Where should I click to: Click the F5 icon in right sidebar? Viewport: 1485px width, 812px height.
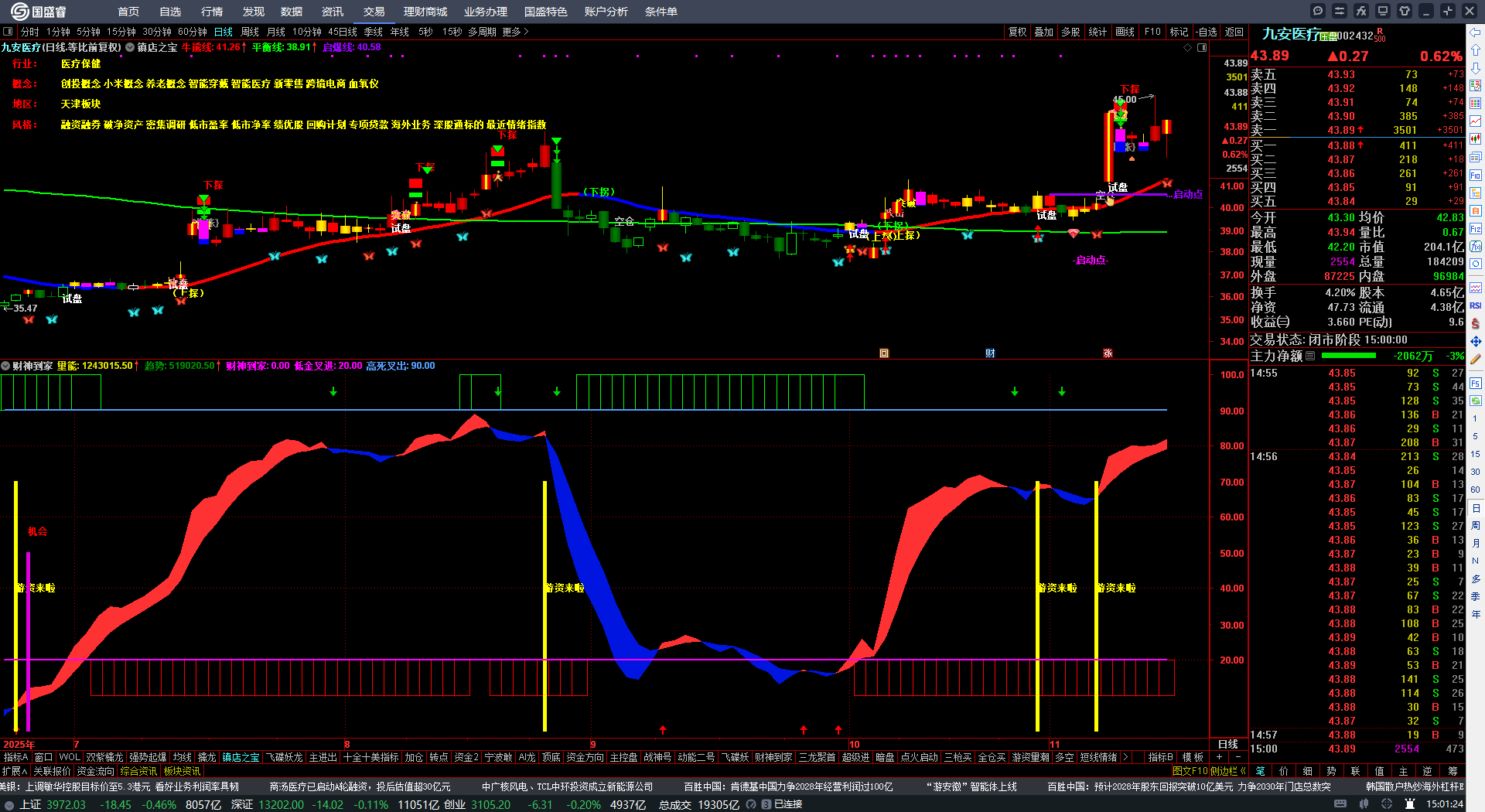[1476, 383]
